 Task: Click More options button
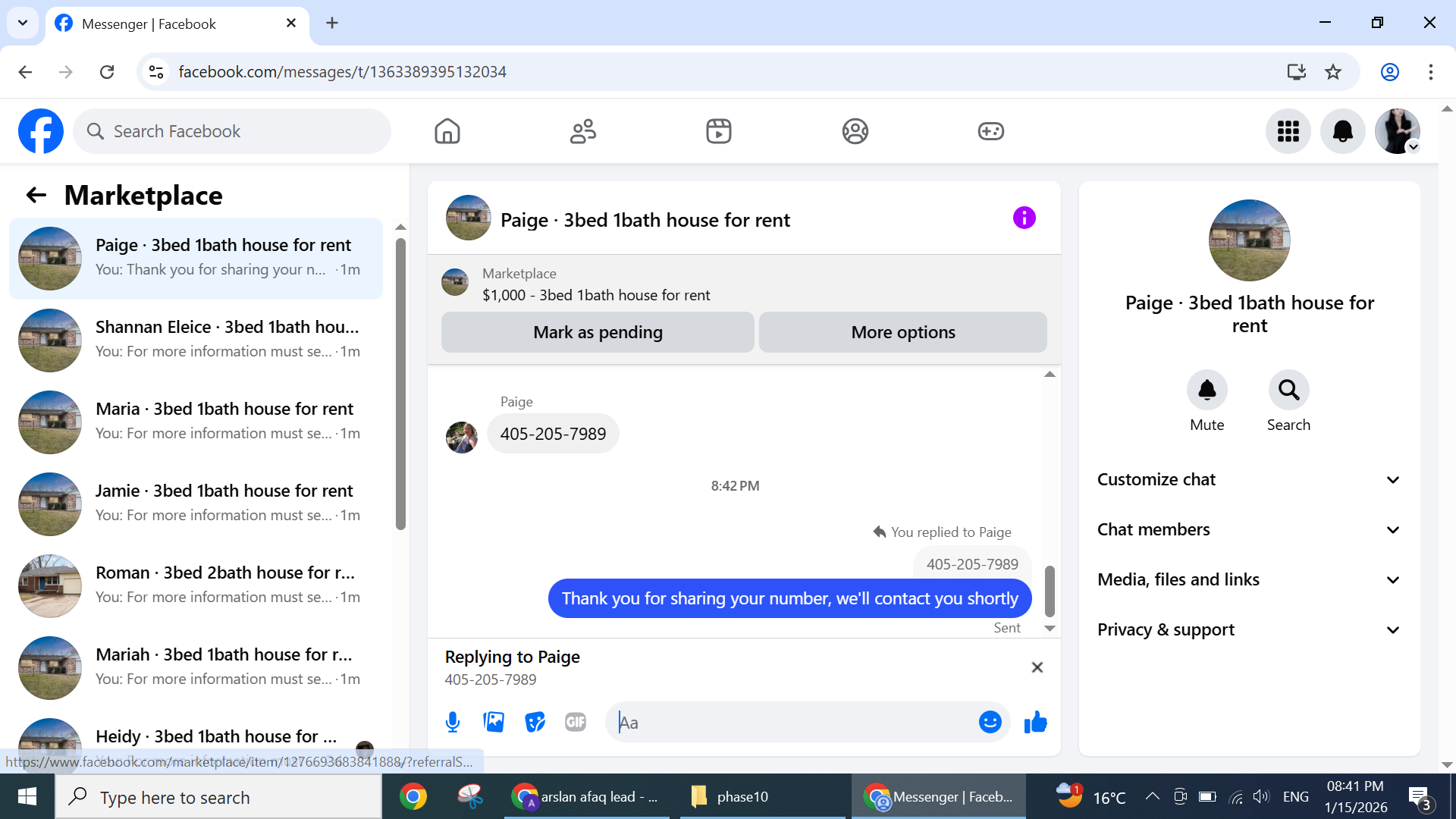pyautogui.click(x=902, y=332)
